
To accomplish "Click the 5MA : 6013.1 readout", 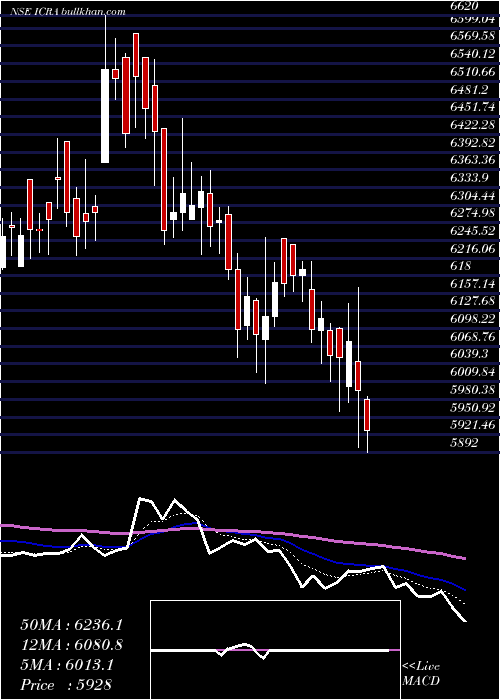I will tap(67, 665).
